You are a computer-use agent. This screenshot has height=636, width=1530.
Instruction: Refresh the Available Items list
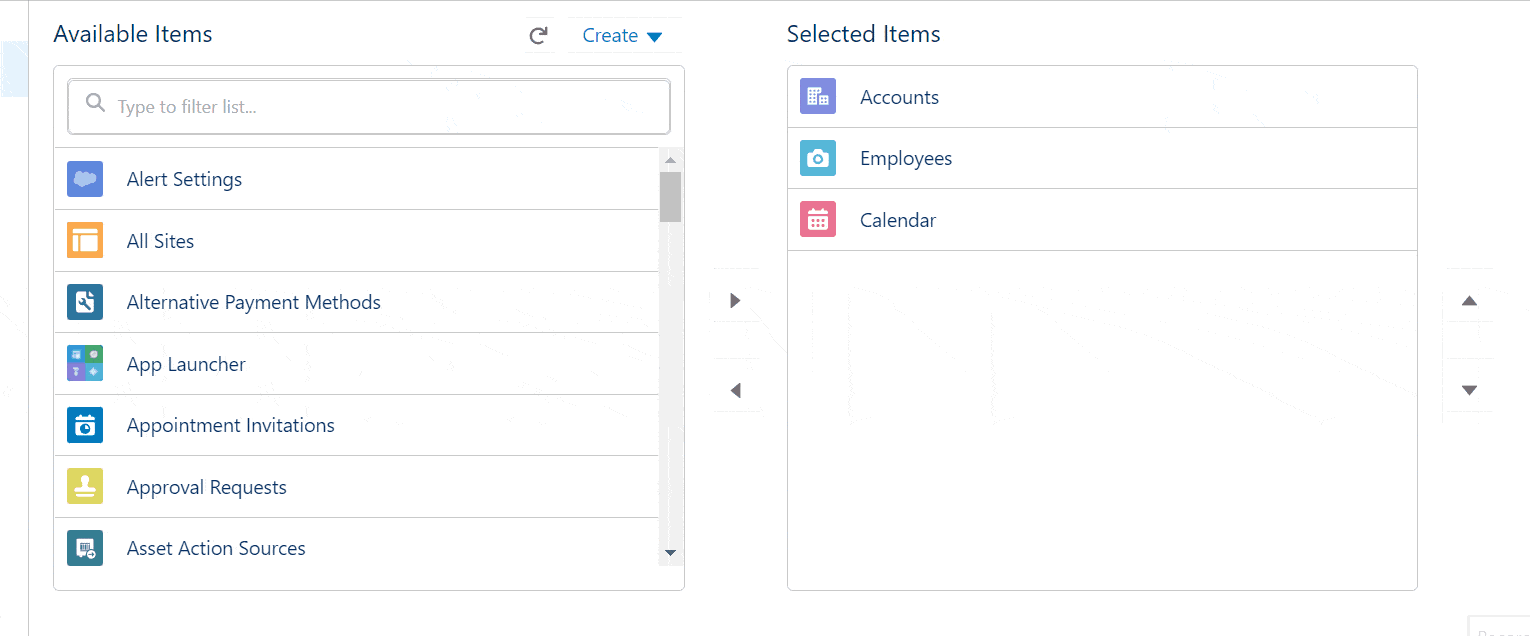tap(539, 35)
